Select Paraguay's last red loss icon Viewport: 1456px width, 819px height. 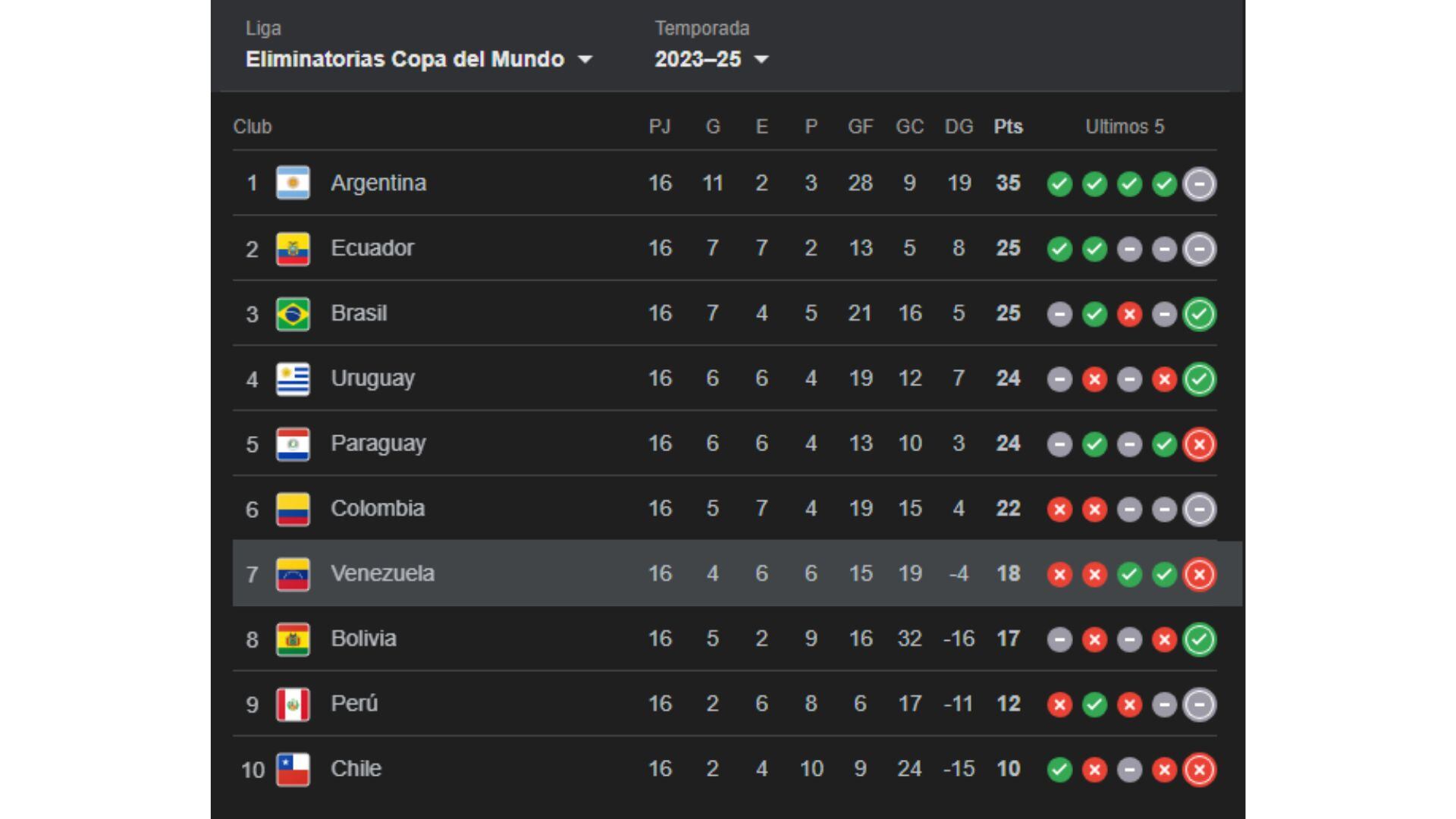pos(1199,444)
